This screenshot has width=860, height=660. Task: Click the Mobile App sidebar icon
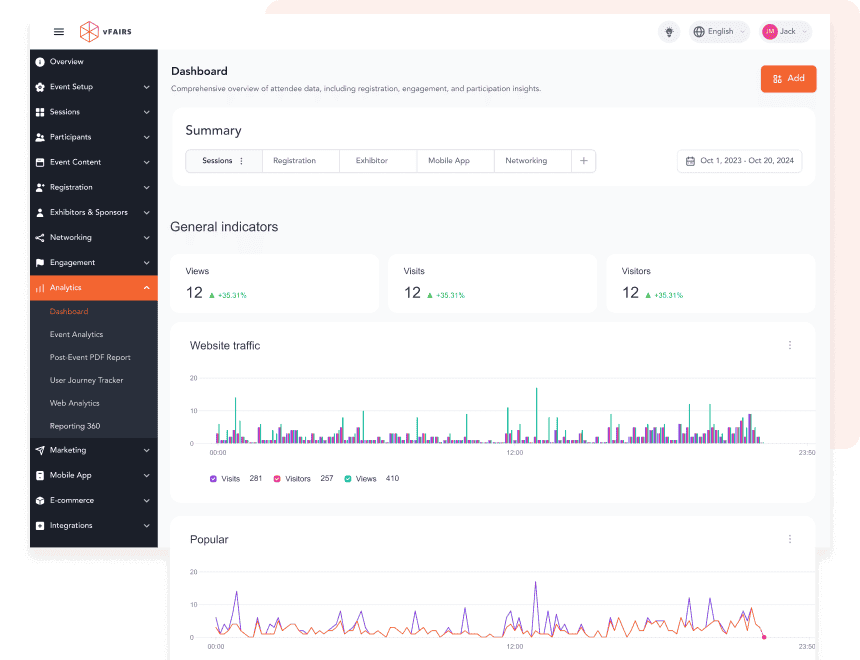click(x=40, y=476)
